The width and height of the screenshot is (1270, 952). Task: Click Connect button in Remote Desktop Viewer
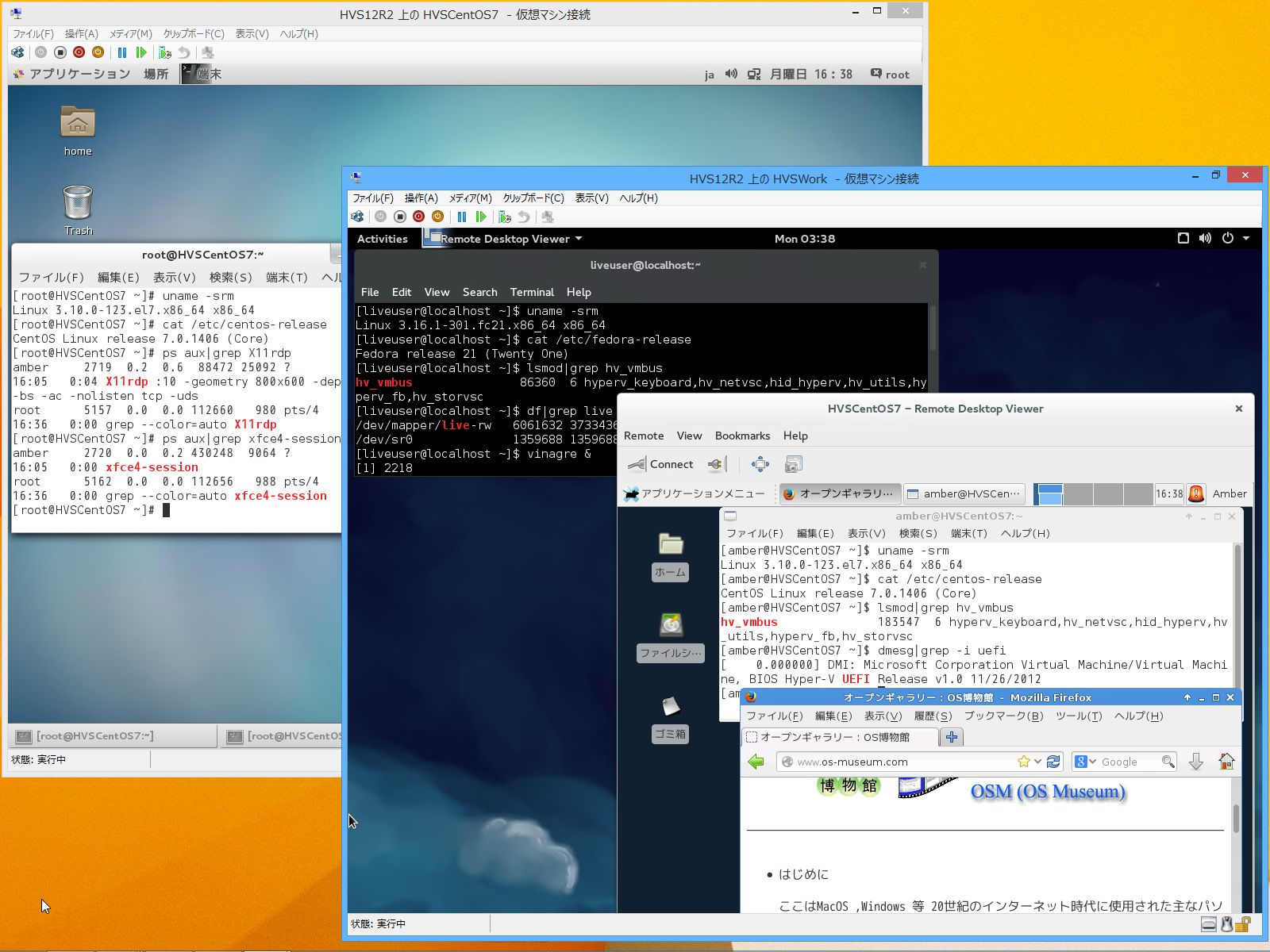(660, 464)
